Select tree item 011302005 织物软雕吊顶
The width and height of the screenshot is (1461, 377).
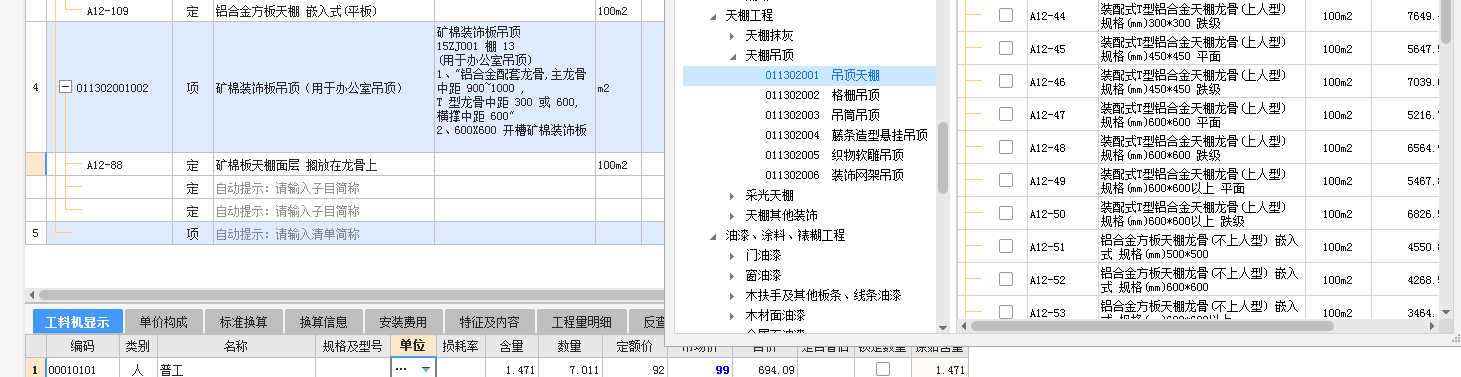[834, 155]
